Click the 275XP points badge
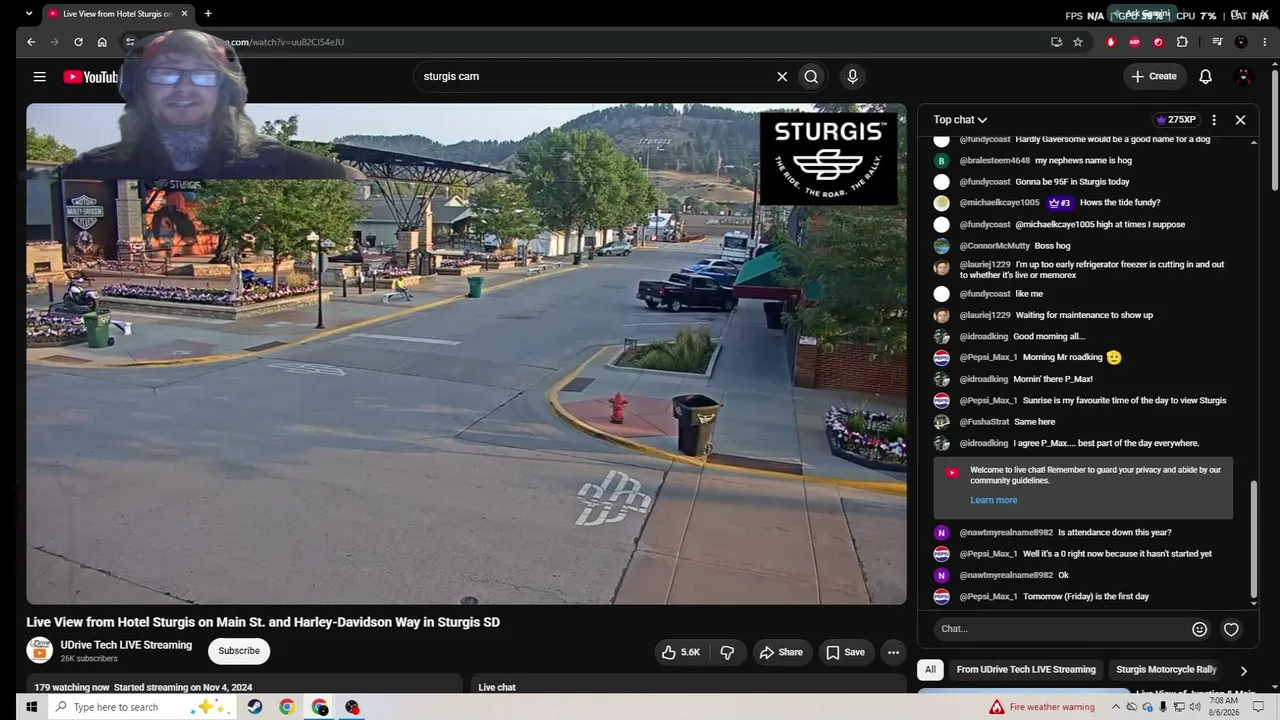Screen dimensions: 1280x720 click(x=1176, y=120)
